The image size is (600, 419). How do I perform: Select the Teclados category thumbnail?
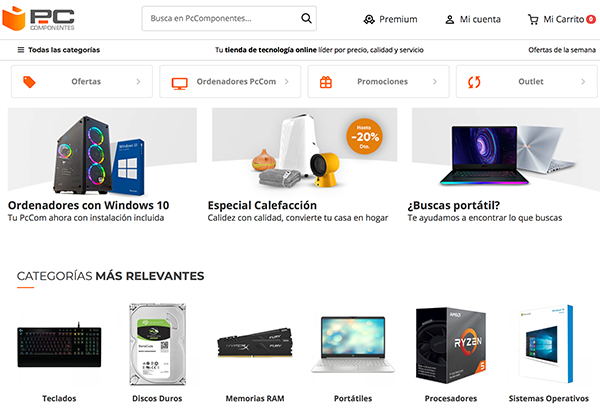(59, 345)
